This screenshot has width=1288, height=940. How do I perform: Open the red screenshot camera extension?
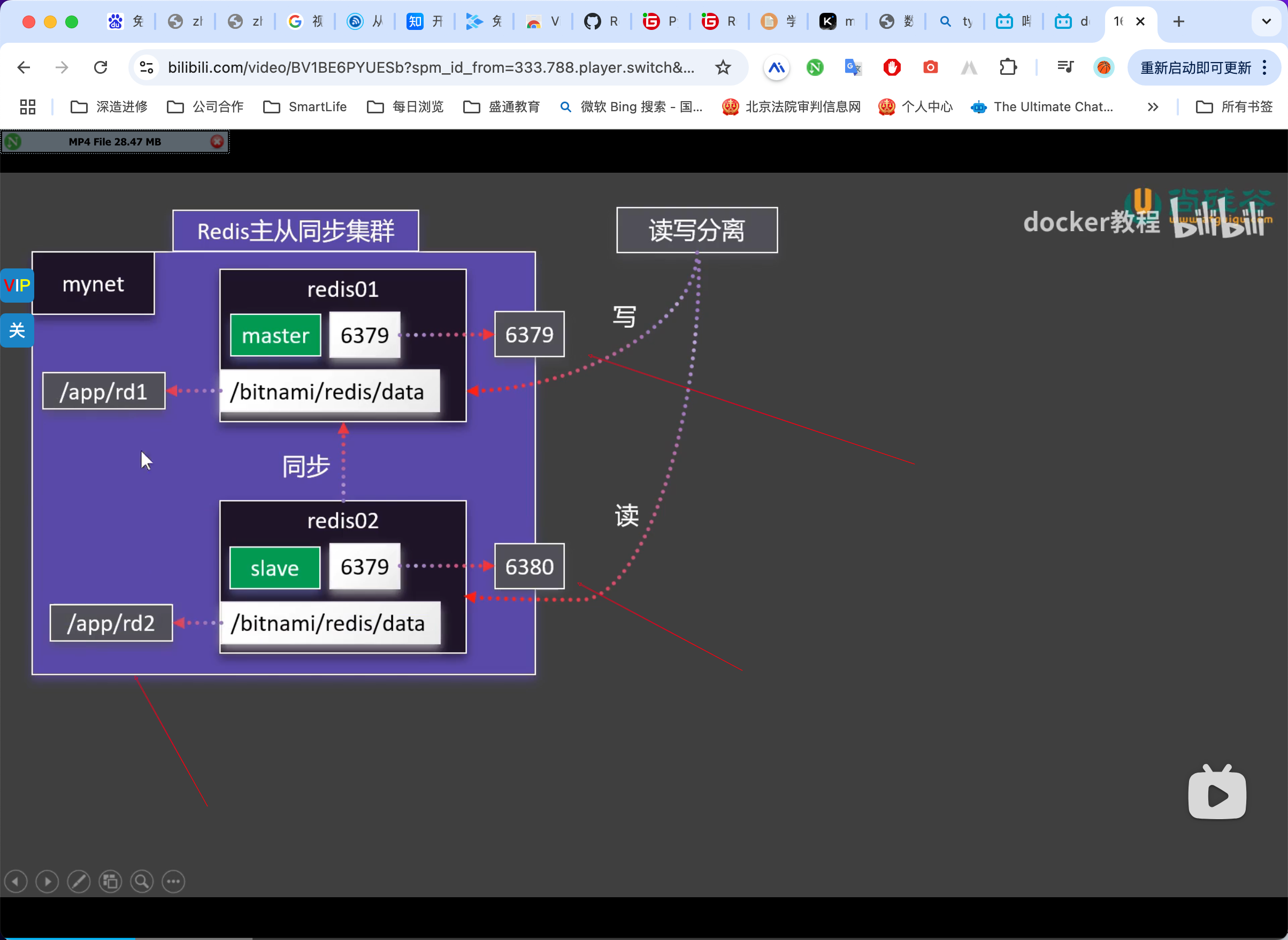[930, 68]
